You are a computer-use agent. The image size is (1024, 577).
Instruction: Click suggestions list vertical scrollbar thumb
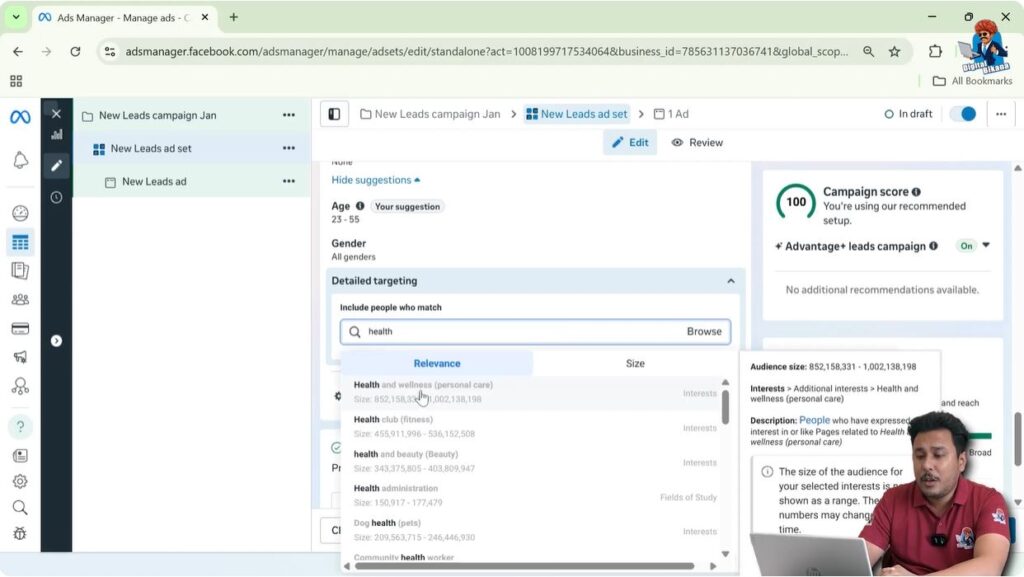725,407
